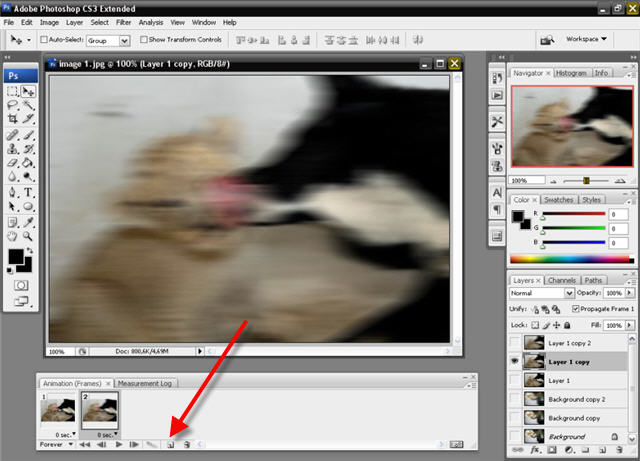Go to next animation frame
Viewport: 640px width, 461px height.
click(x=133, y=444)
